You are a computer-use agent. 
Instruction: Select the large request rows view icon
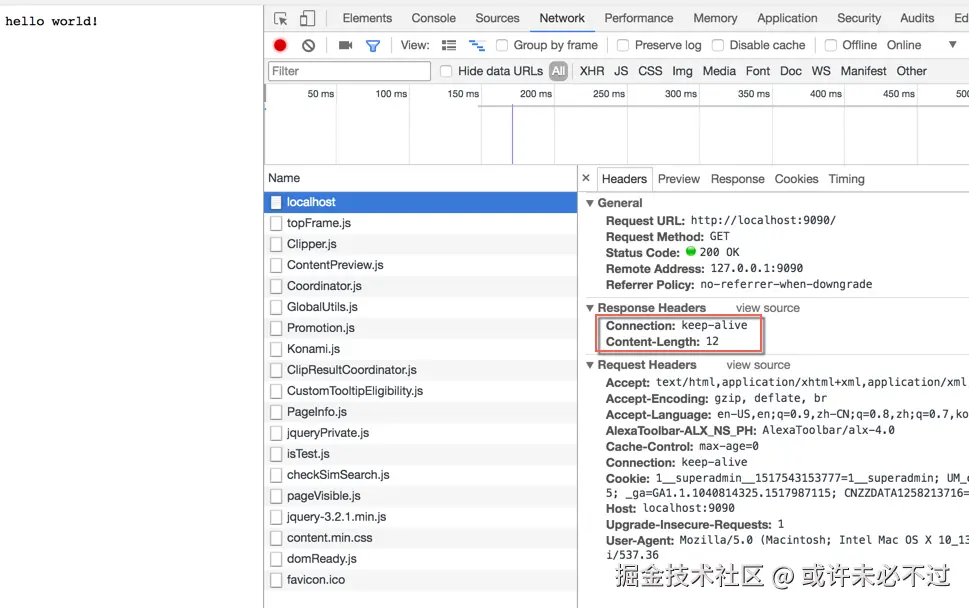pyautogui.click(x=449, y=45)
